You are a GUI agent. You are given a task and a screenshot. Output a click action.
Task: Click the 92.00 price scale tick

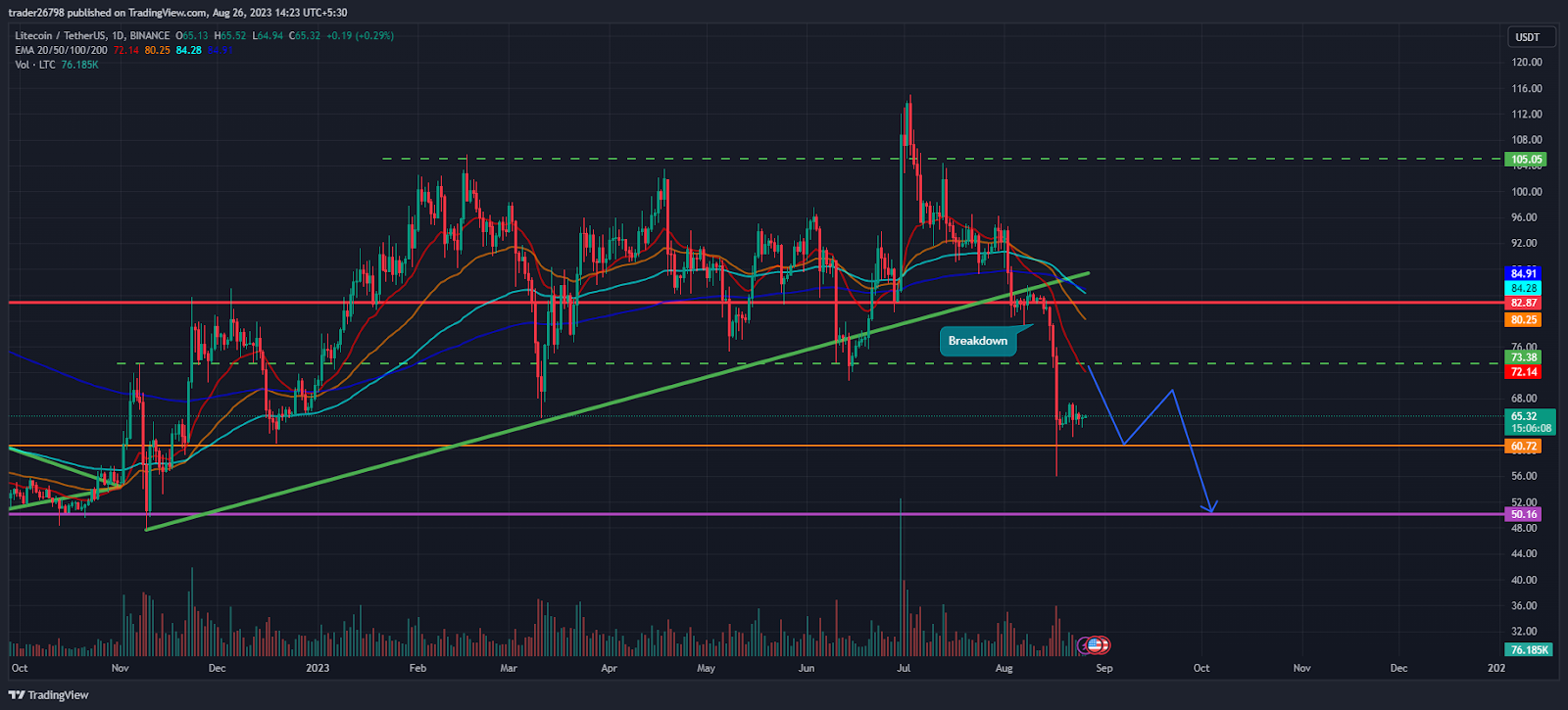tap(1524, 244)
